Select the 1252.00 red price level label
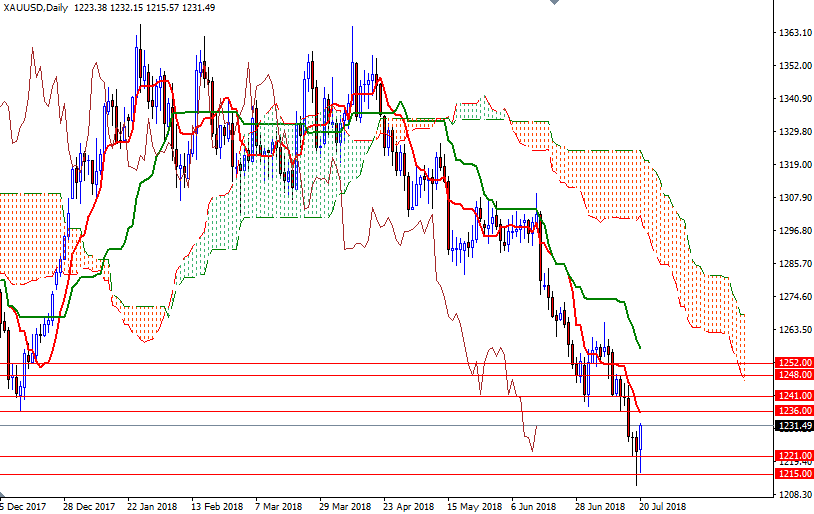The width and height of the screenshot is (814, 514). click(x=794, y=363)
